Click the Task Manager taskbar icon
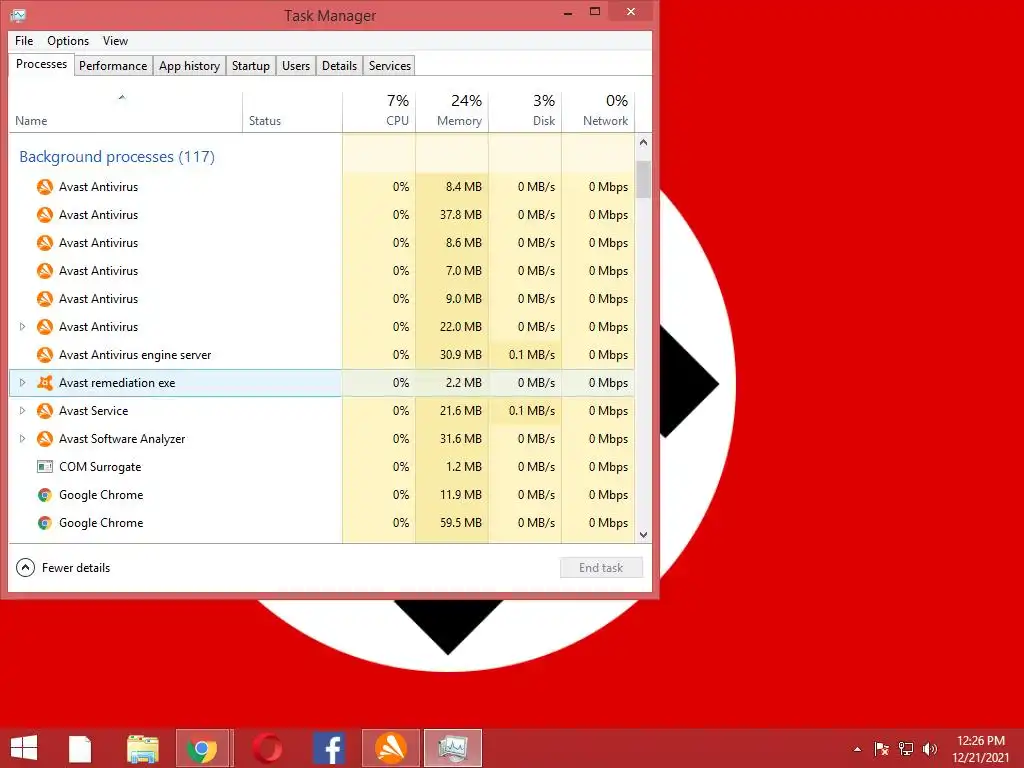This screenshot has height=768, width=1024. pos(453,748)
